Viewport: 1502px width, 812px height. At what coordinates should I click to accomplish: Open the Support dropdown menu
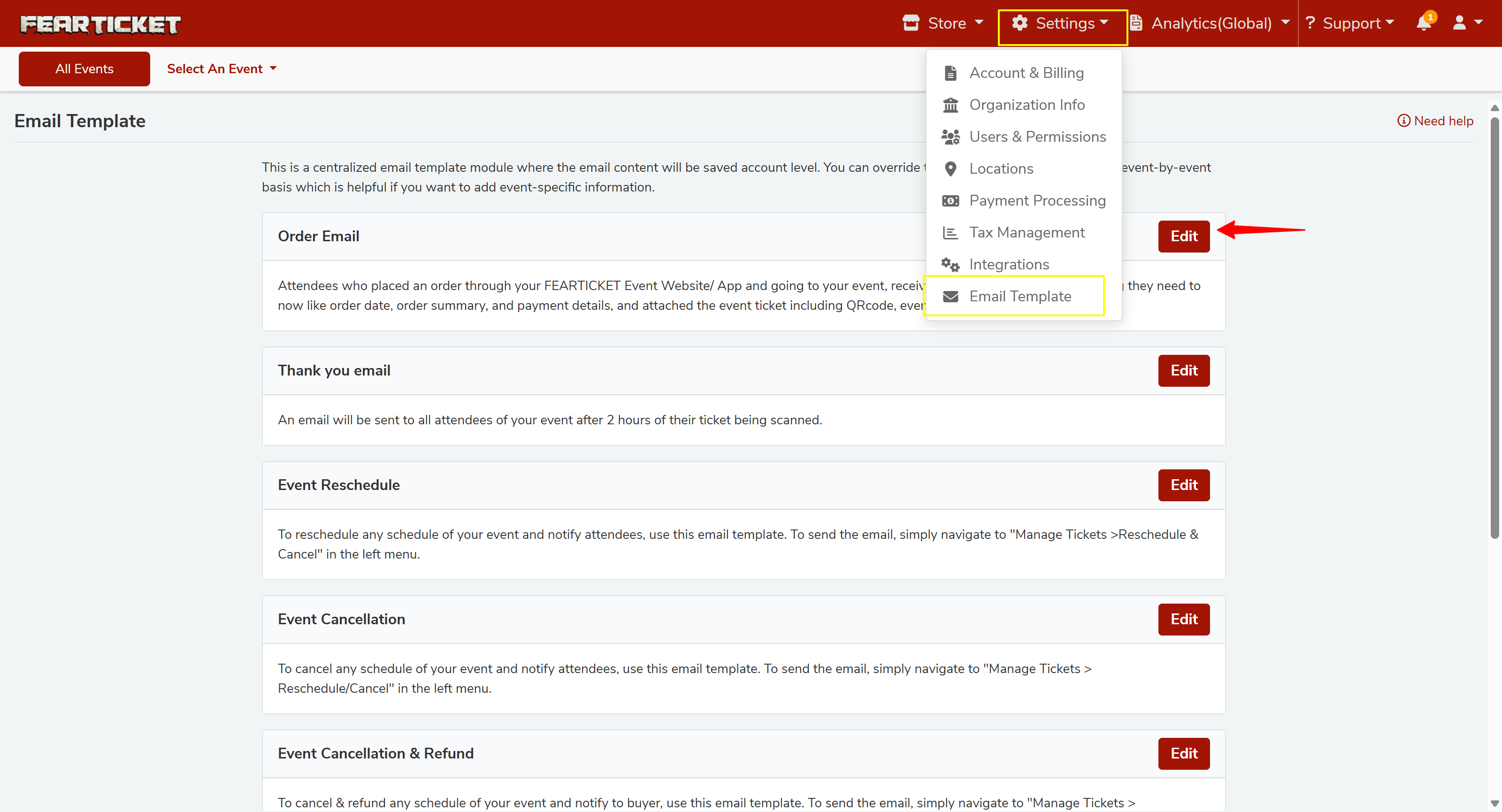click(x=1349, y=23)
